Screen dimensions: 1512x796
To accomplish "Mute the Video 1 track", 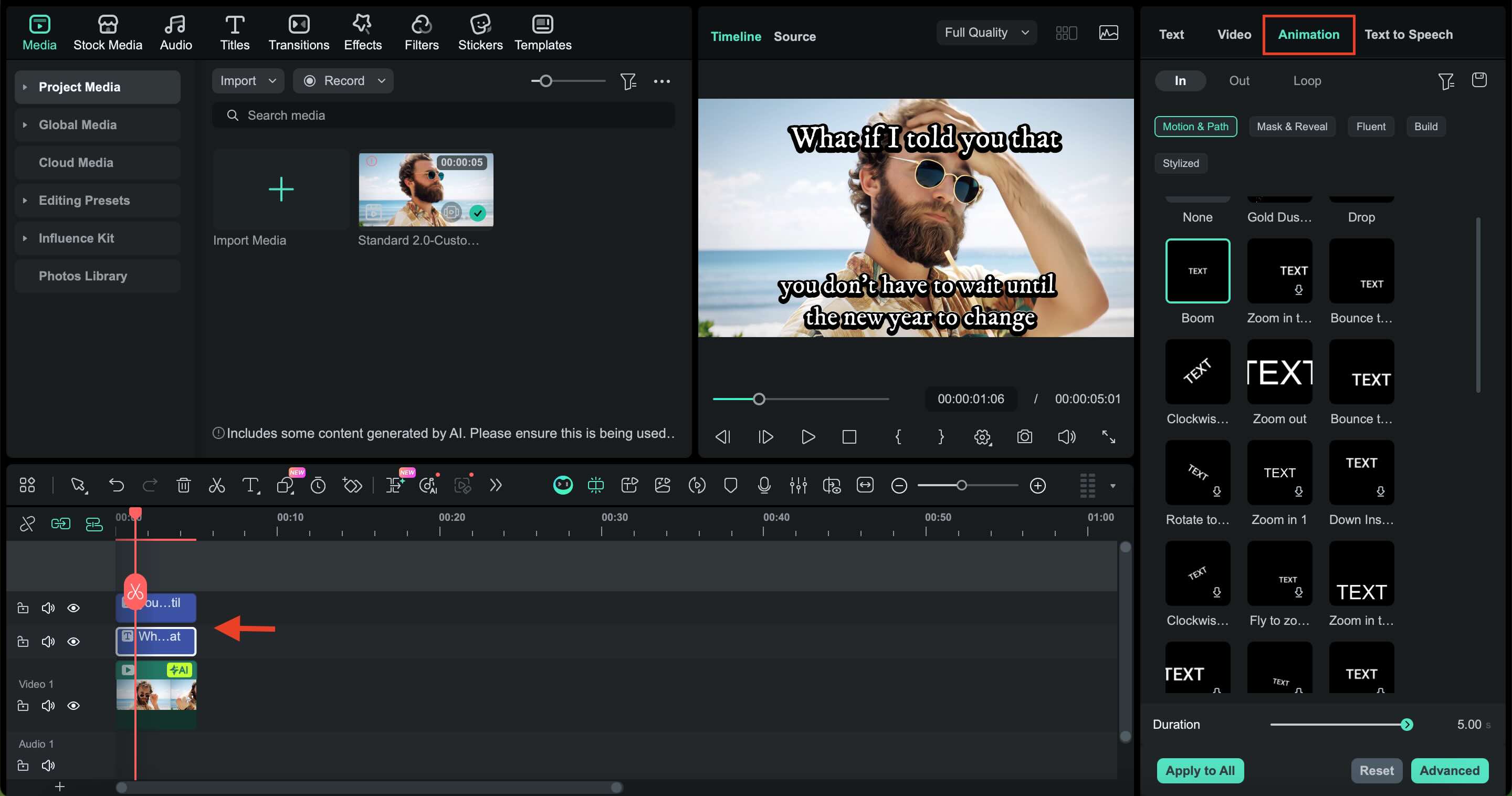I will [x=48, y=706].
